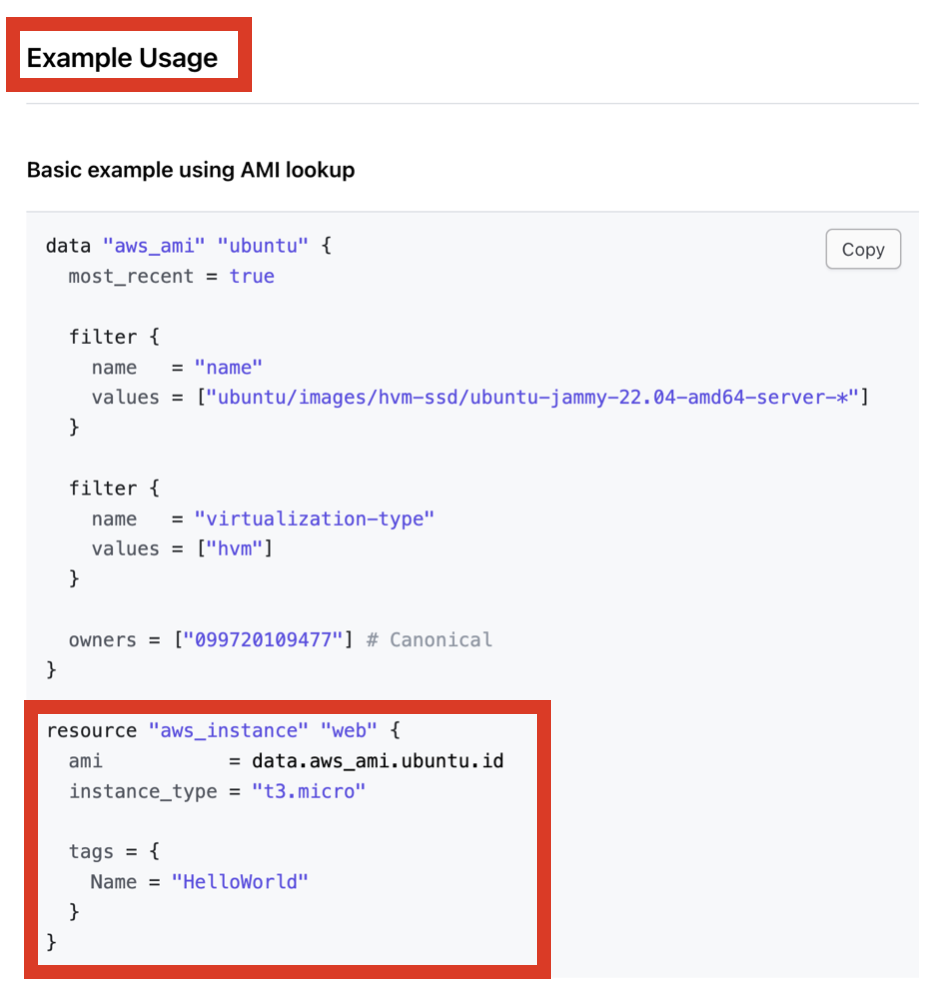The width and height of the screenshot is (936, 986).
Task: Click the "virtualization-type" string
Action: pos(314,518)
